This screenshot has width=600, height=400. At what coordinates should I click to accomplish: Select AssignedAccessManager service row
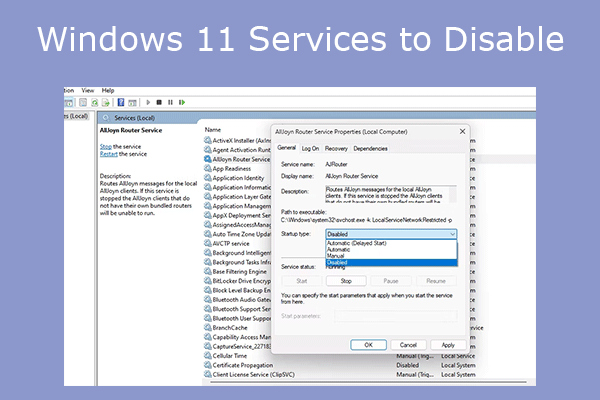[237, 225]
